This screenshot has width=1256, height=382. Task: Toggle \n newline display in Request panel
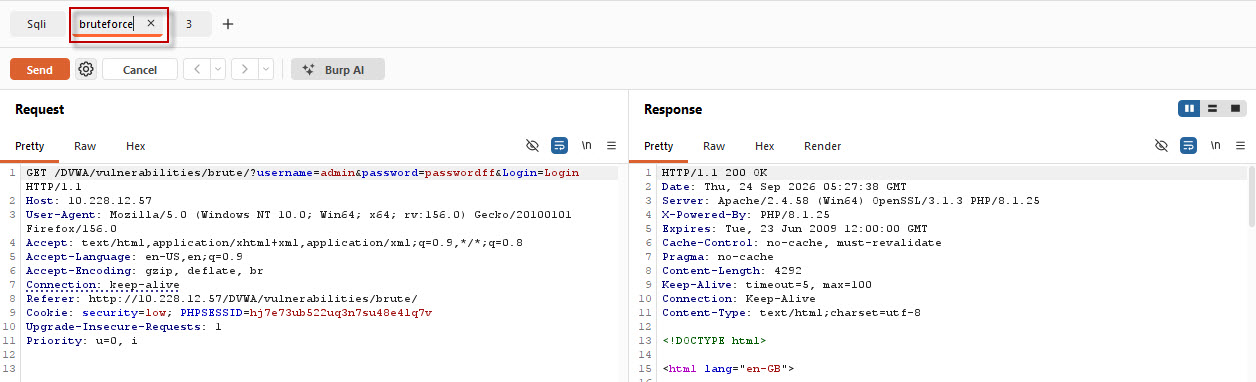[586, 145]
